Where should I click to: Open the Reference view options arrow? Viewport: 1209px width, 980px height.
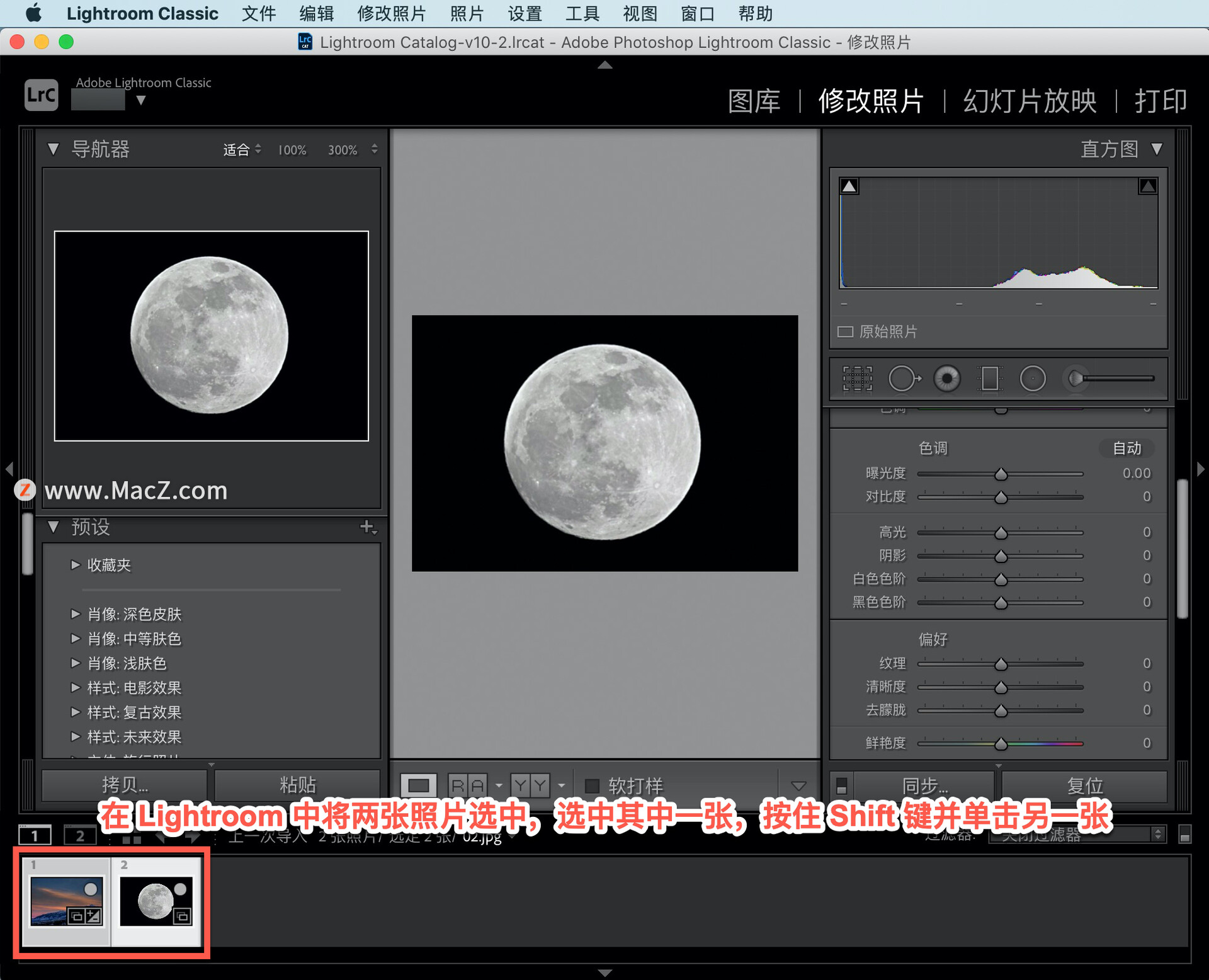(499, 786)
